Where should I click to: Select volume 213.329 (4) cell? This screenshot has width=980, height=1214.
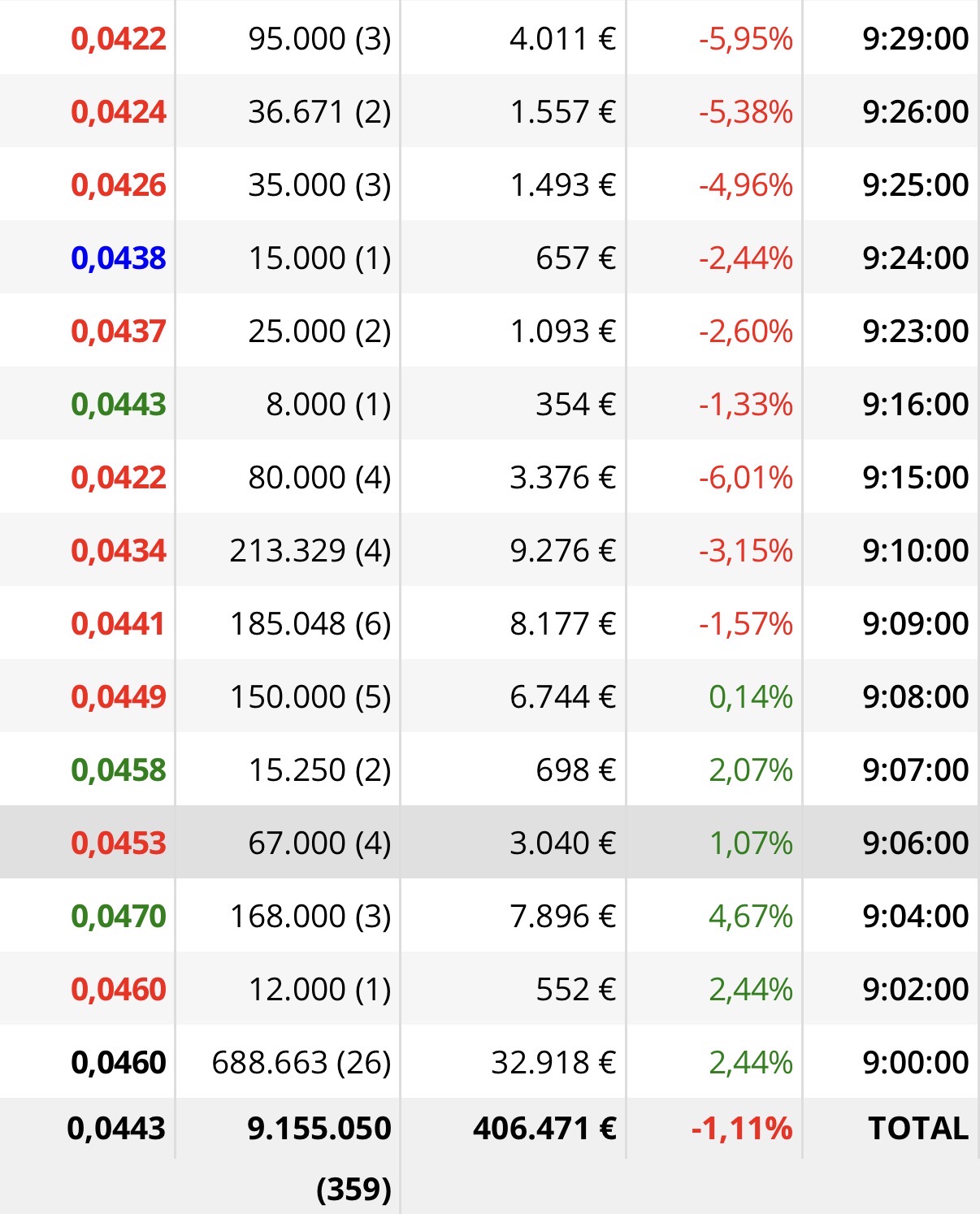tap(310, 551)
